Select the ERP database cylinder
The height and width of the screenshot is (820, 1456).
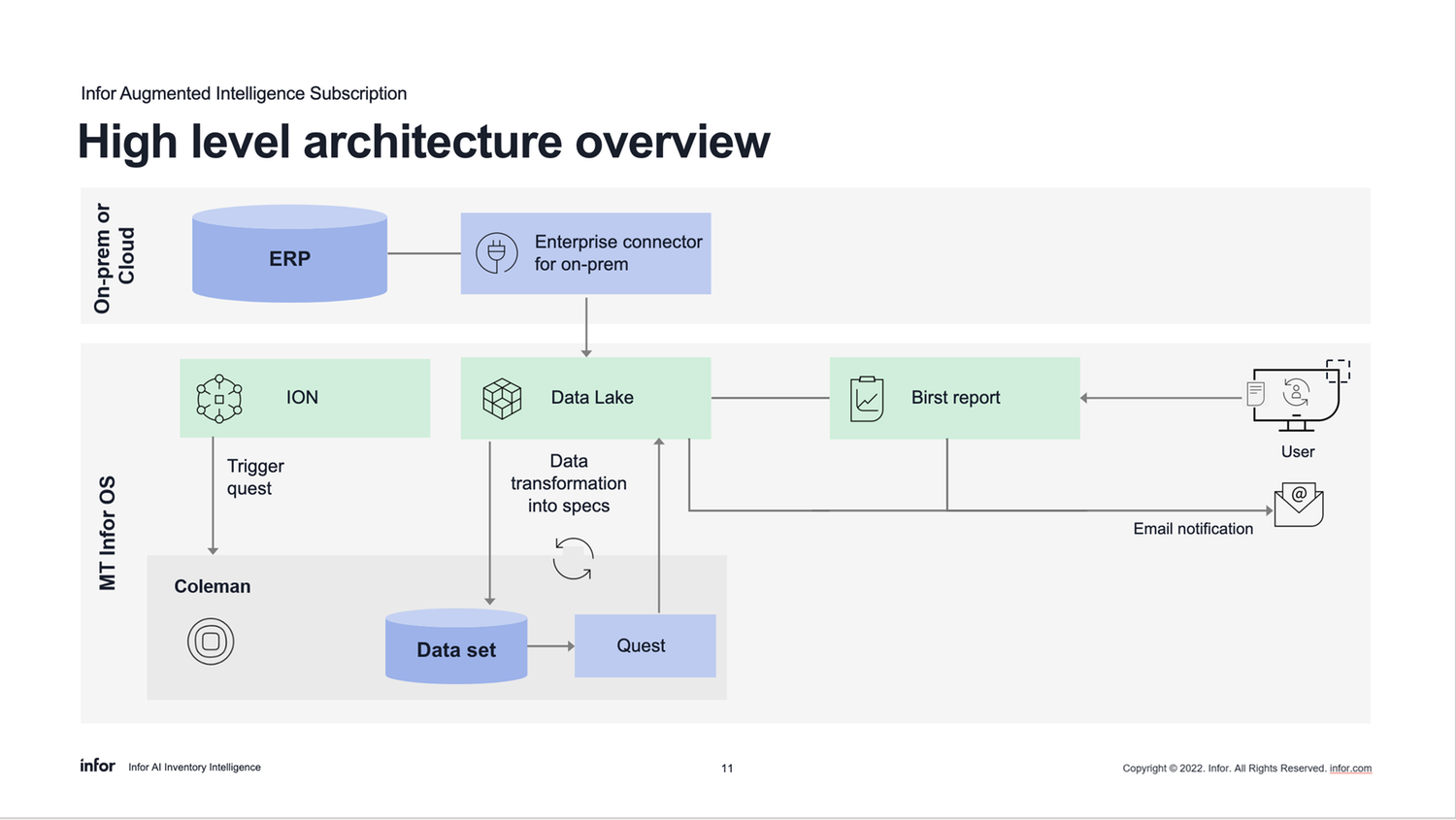(288, 254)
